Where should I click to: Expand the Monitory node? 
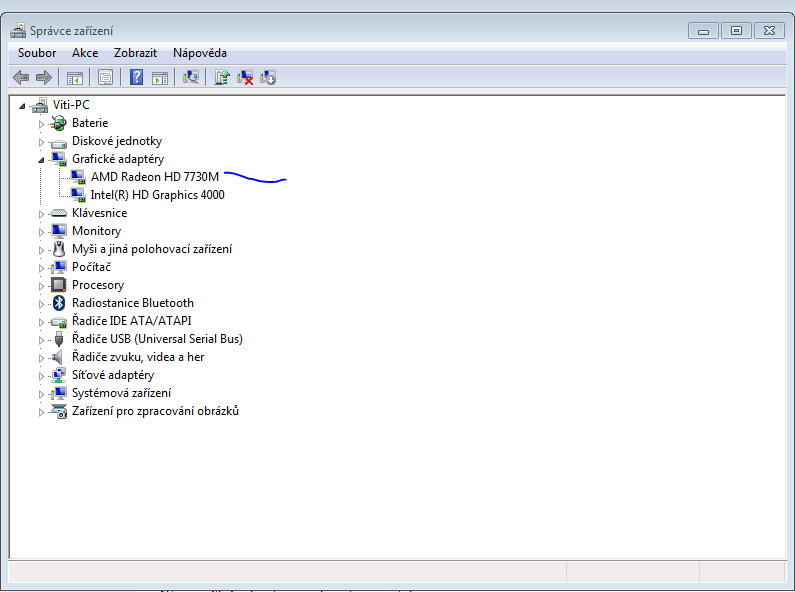(x=41, y=232)
